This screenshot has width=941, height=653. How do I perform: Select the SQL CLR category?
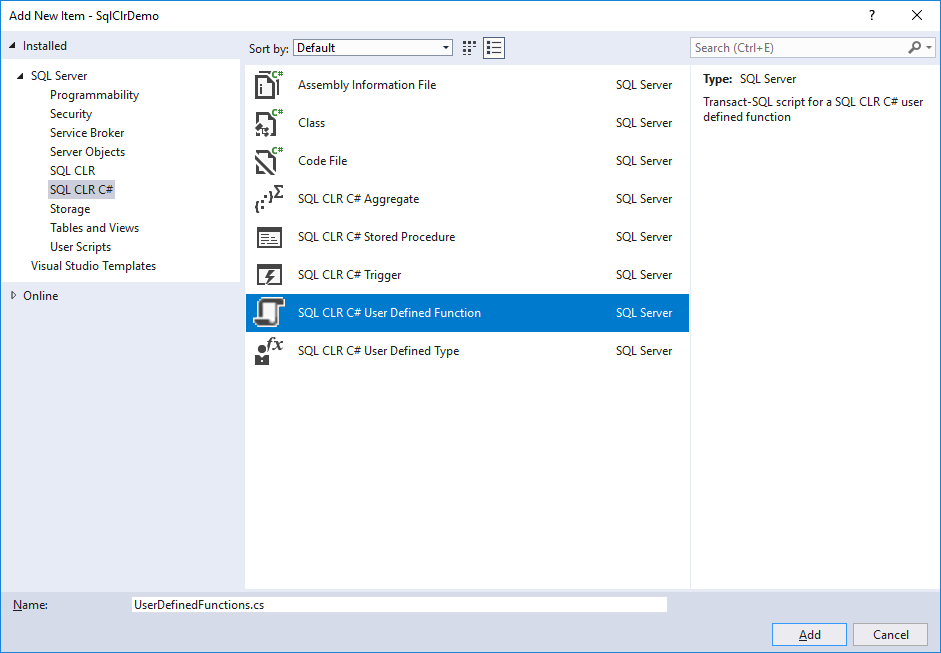(x=73, y=171)
